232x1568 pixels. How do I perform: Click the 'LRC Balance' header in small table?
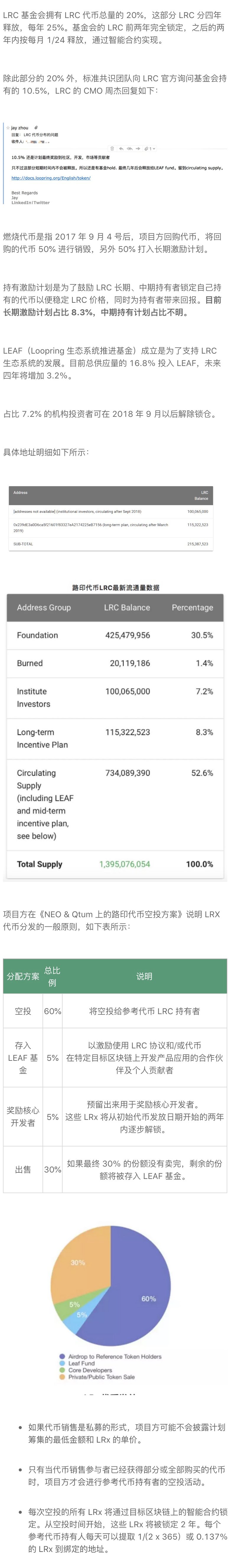click(x=202, y=495)
